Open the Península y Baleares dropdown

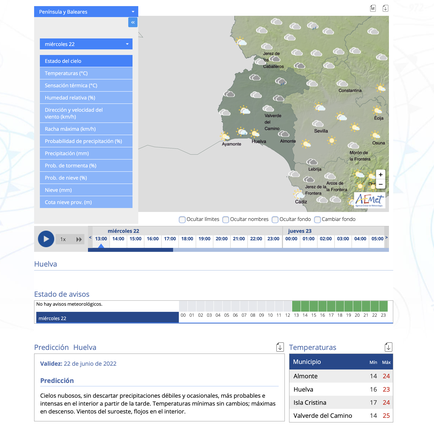[86, 12]
